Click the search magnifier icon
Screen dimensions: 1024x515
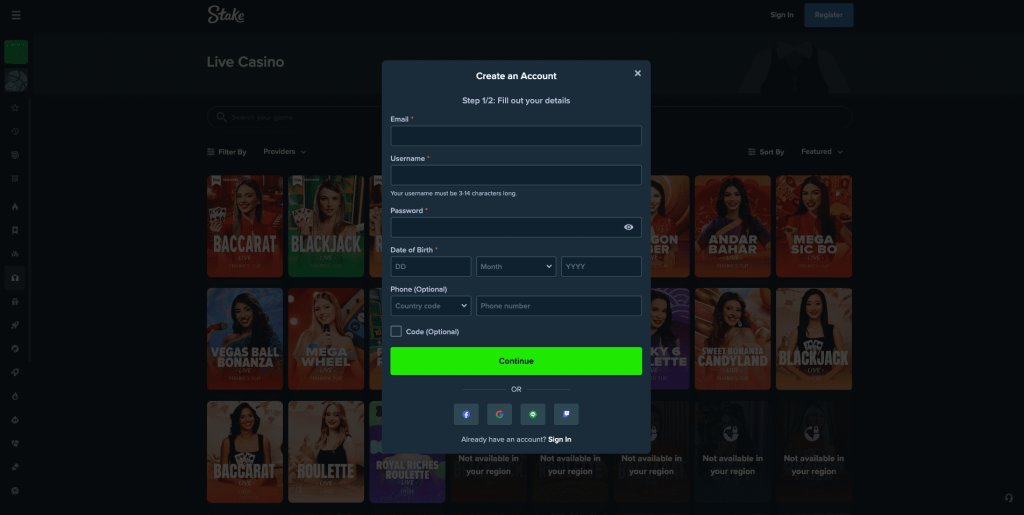click(221, 117)
